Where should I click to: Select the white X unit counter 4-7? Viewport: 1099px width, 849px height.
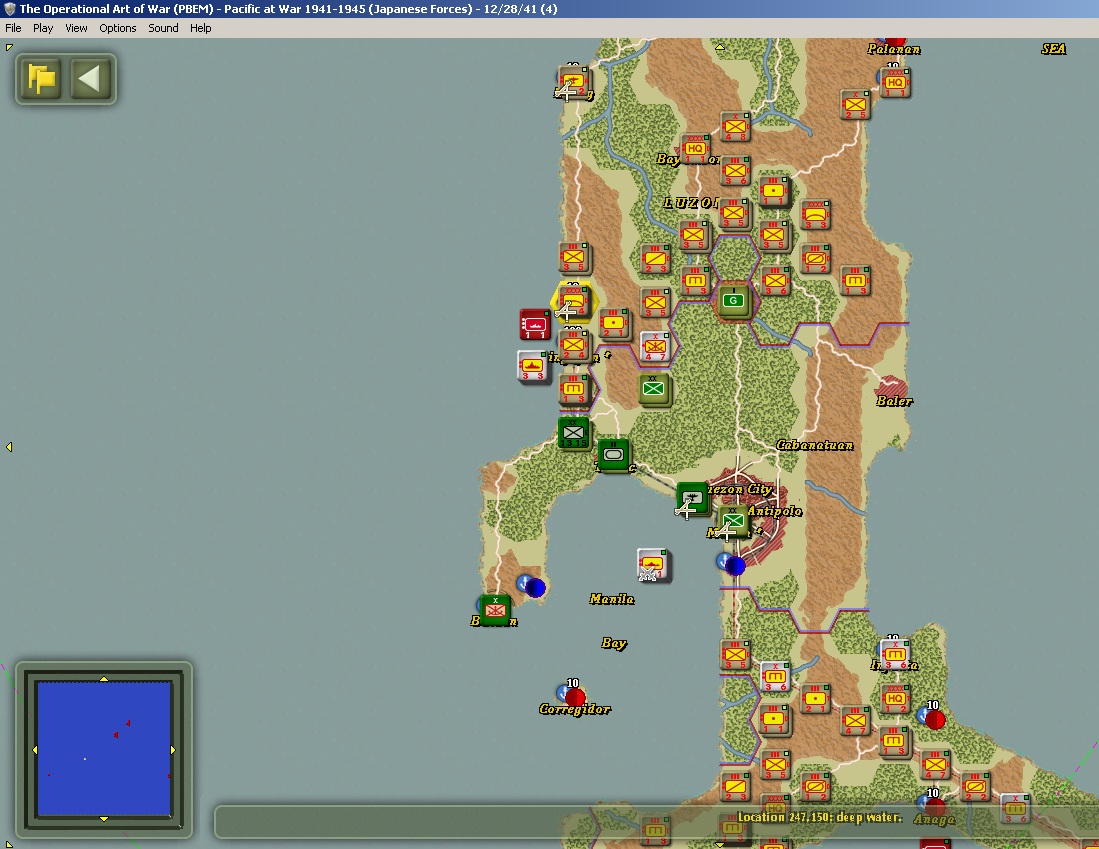click(x=655, y=346)
